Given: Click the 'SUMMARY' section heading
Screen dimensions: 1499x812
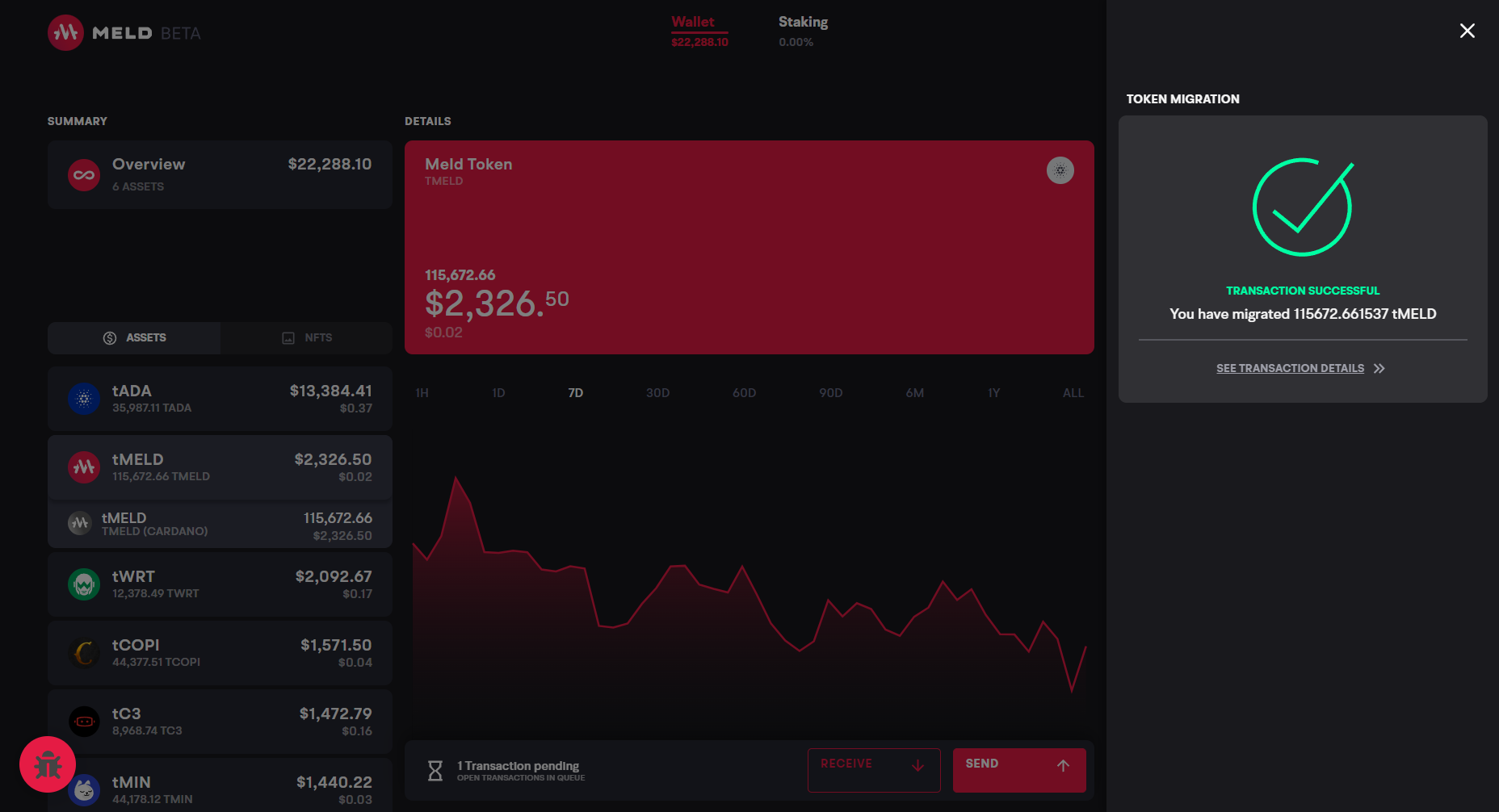Looking at the screenshot, I should pyautogui.click(x=78, y=121).
